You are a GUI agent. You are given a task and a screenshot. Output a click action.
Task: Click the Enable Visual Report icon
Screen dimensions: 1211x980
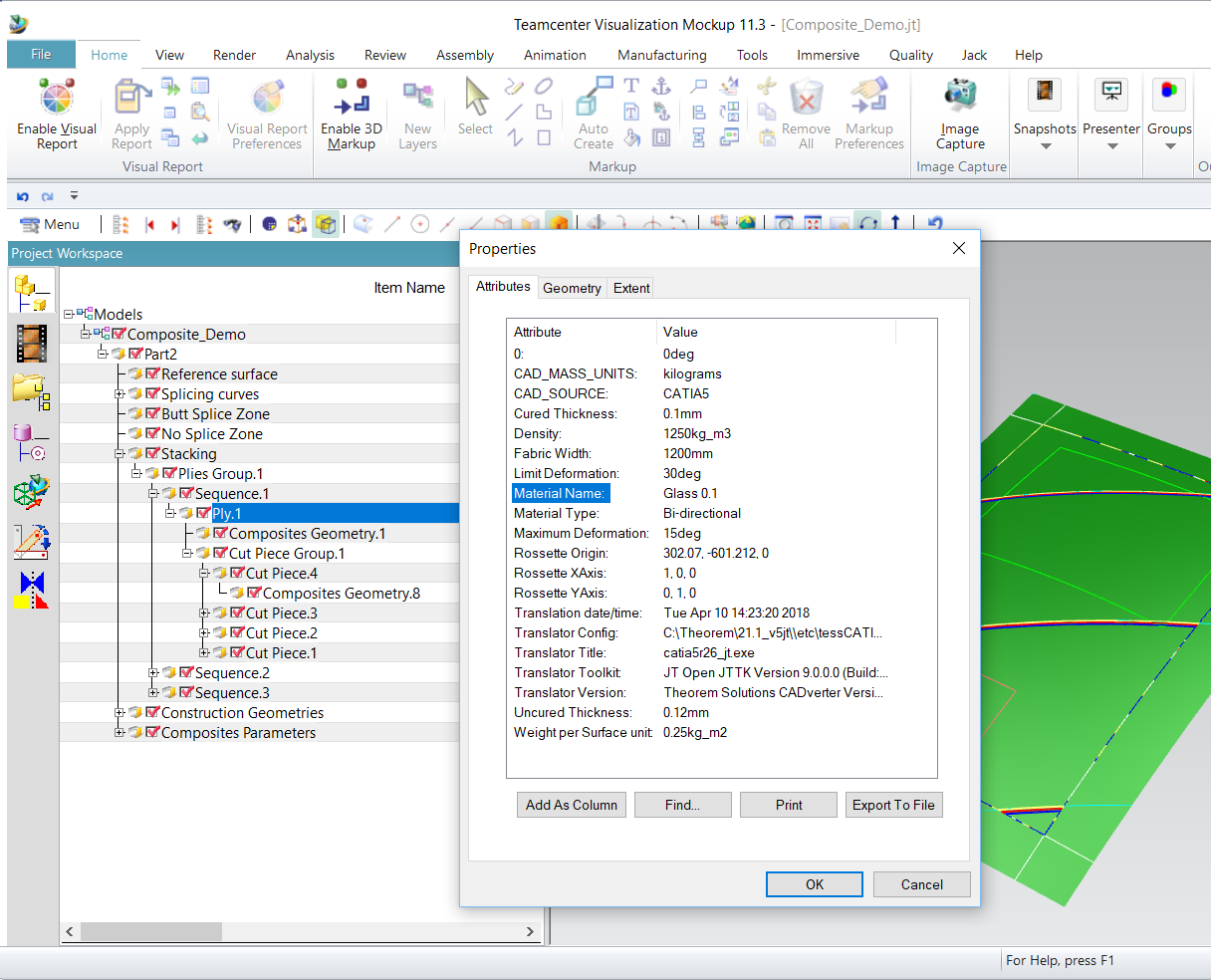57,98
